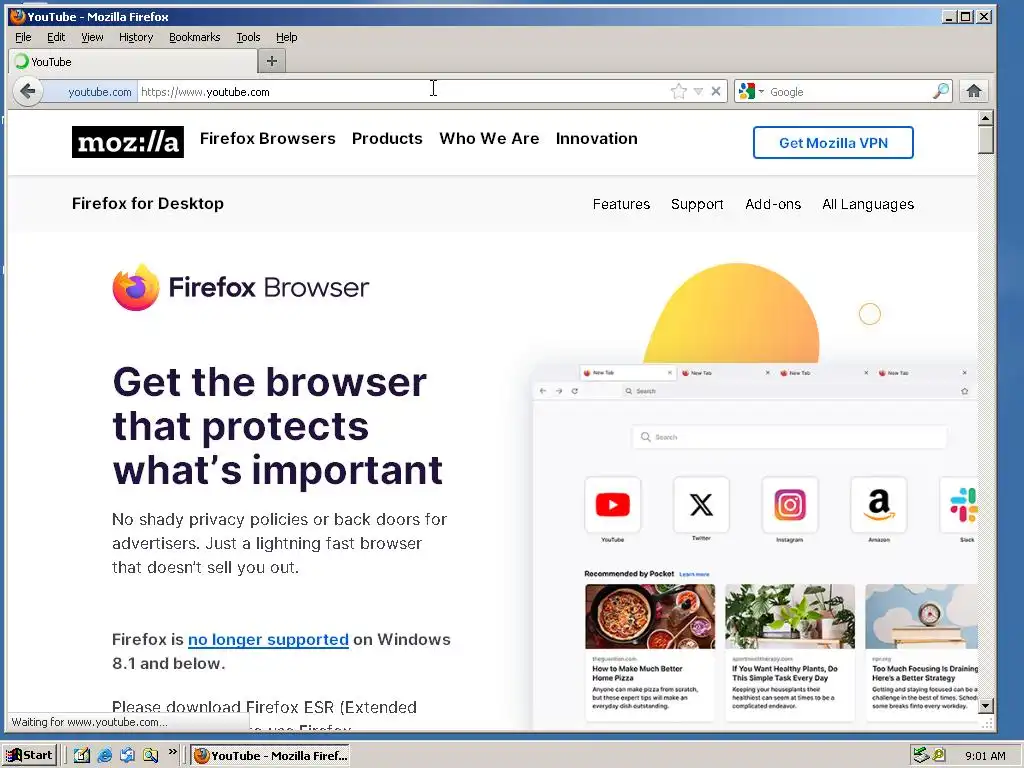Click into the URL address field
The width and height of the screenshot is (1024, 768).
[402, 91]
